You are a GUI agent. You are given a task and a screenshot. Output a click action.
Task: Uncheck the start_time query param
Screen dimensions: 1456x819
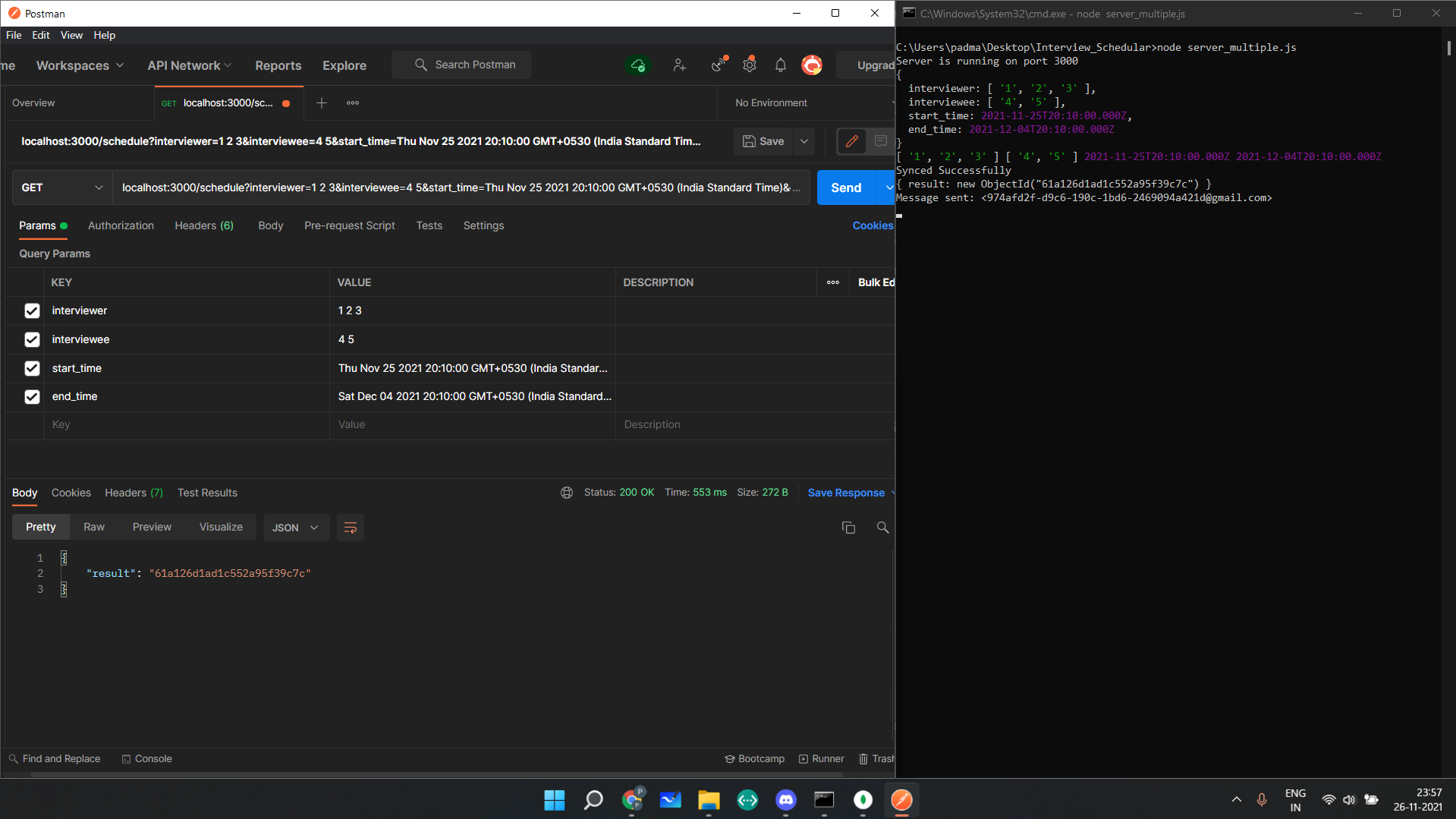[32, 368]
